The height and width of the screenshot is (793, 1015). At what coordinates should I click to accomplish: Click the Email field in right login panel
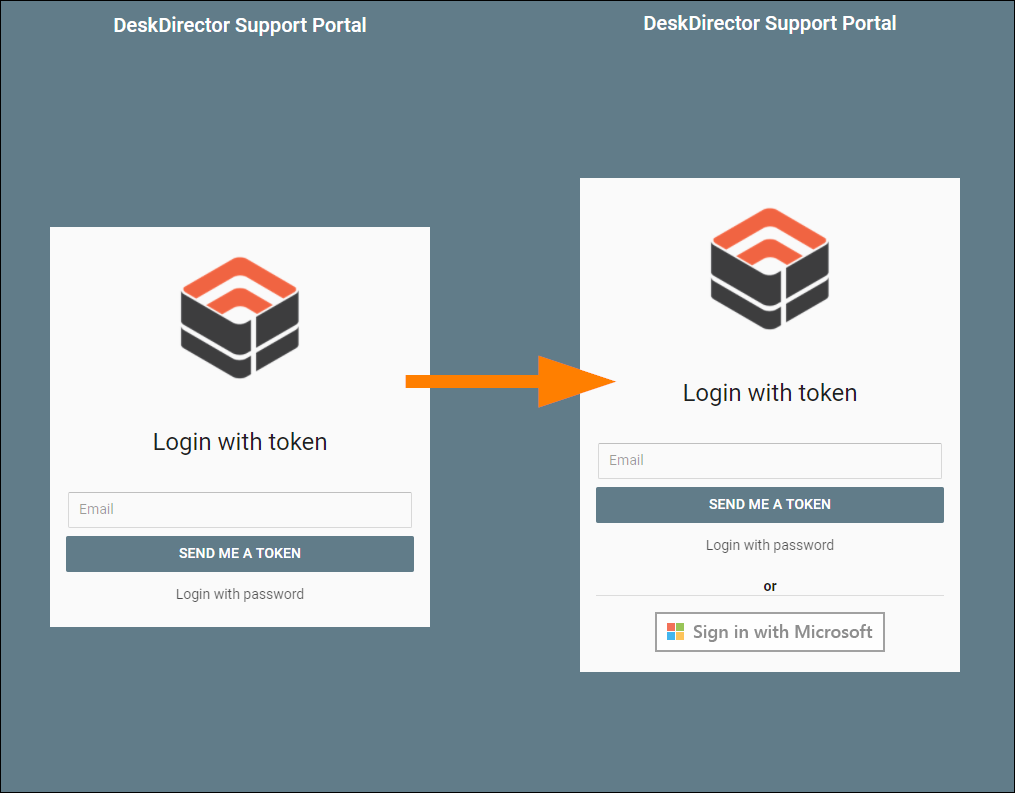[x=770, y=460]
